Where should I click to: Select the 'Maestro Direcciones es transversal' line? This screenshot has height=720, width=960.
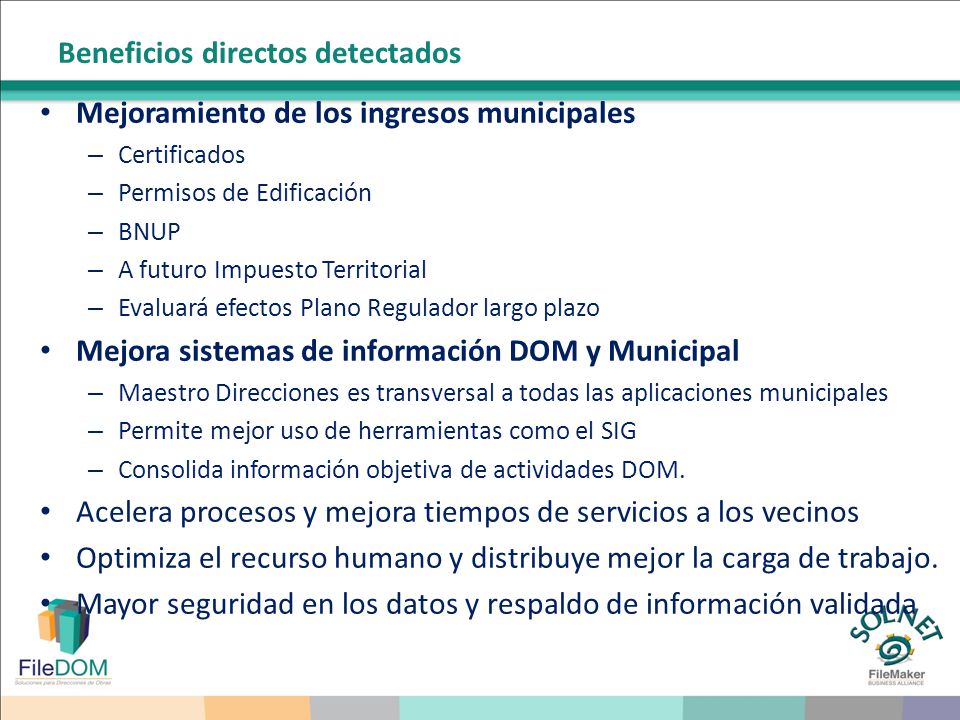coord(503,392)
